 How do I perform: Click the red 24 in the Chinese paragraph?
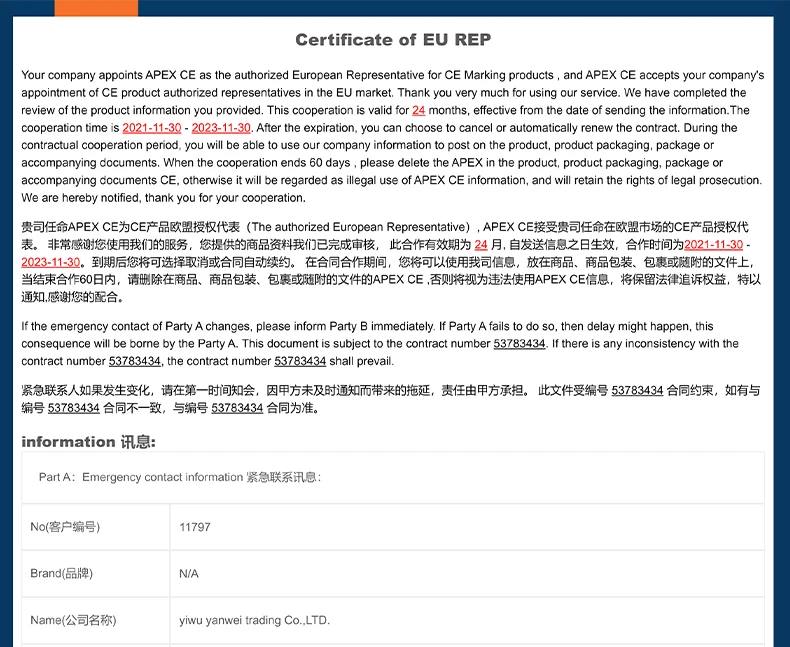click(x=481, y=245)
